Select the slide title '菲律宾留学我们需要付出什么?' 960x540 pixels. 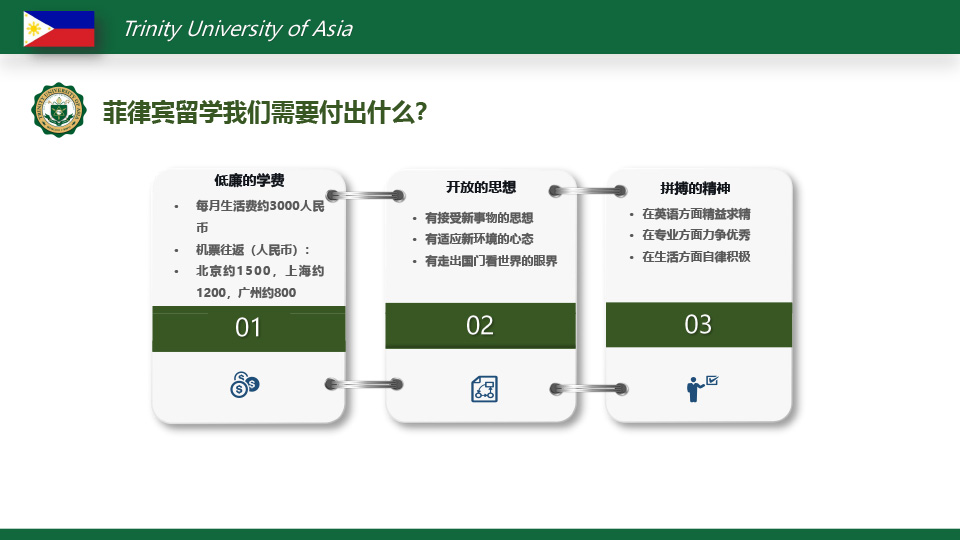(x=264, y=113)
